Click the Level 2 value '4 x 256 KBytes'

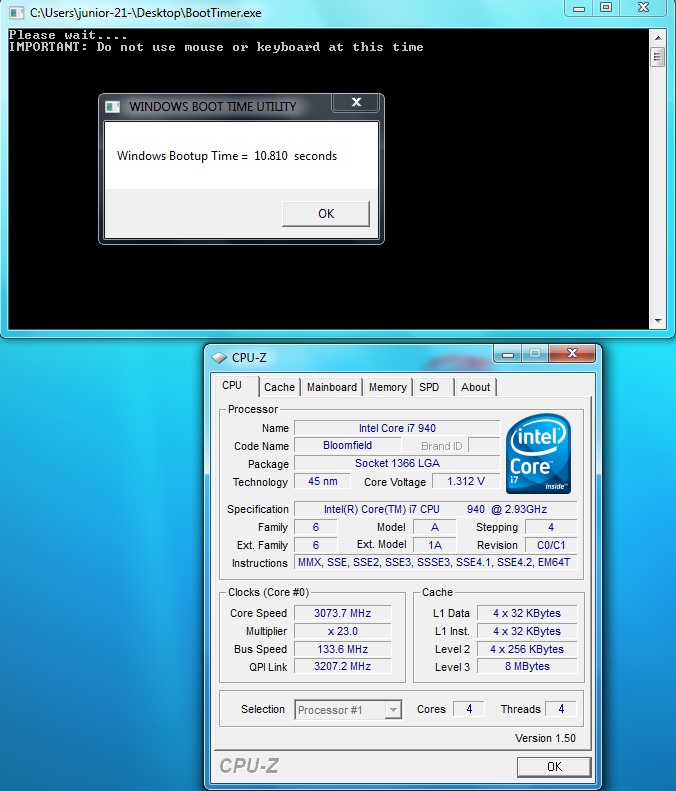point(527,649)
